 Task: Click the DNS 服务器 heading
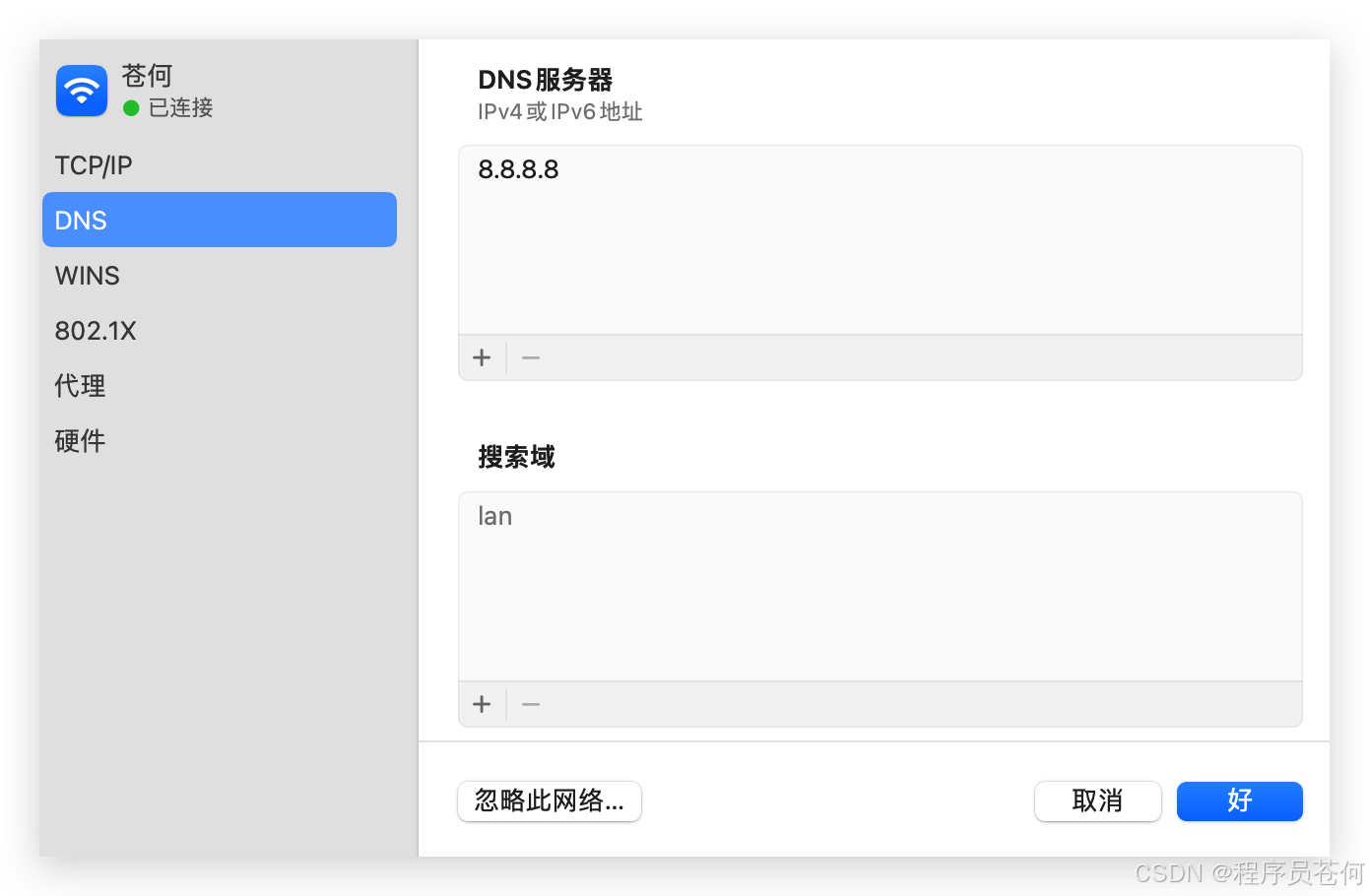(546, 80)
